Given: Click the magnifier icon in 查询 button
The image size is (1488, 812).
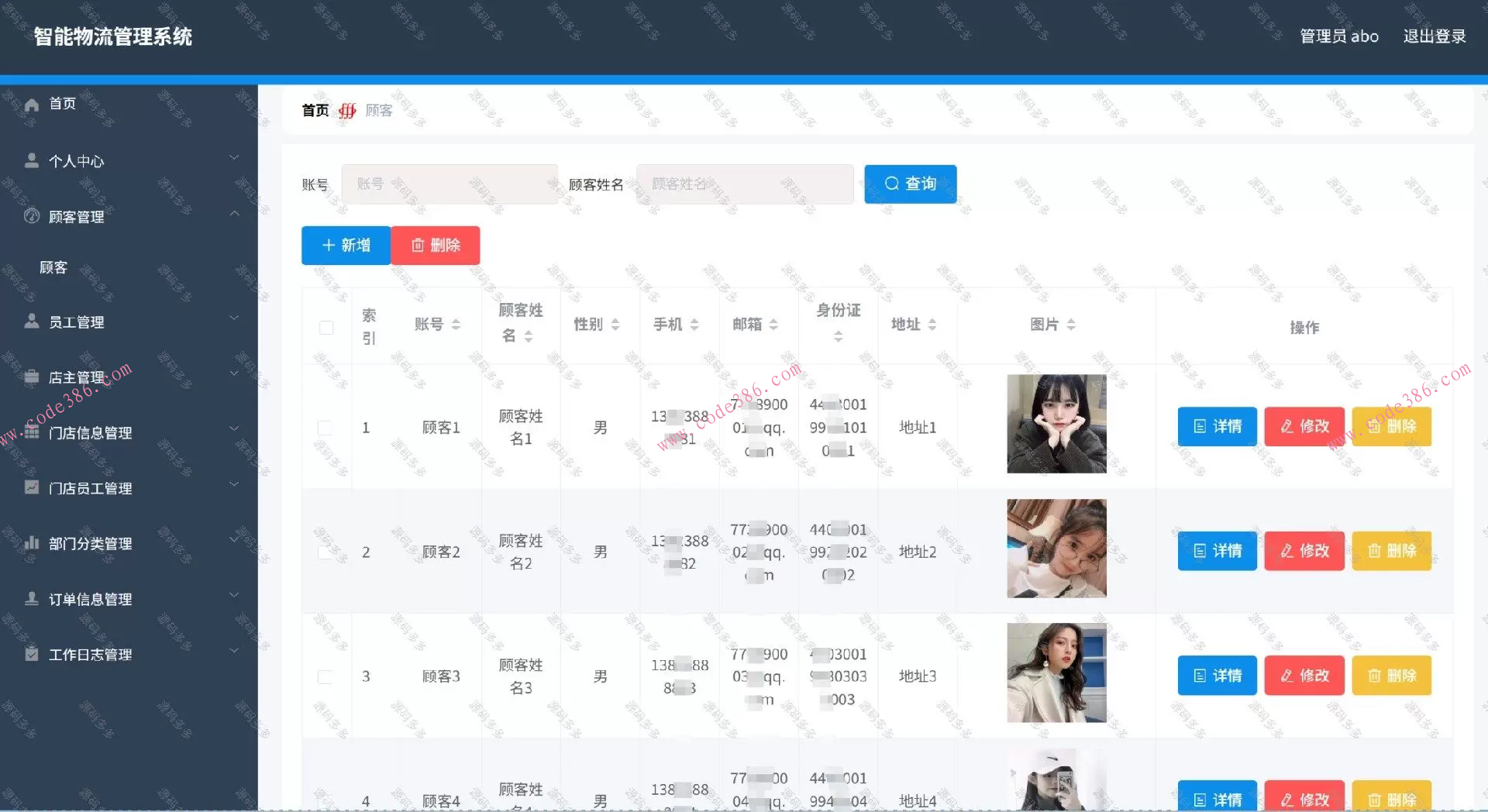Looking at the screenshot, I should [x=892, y=184].
